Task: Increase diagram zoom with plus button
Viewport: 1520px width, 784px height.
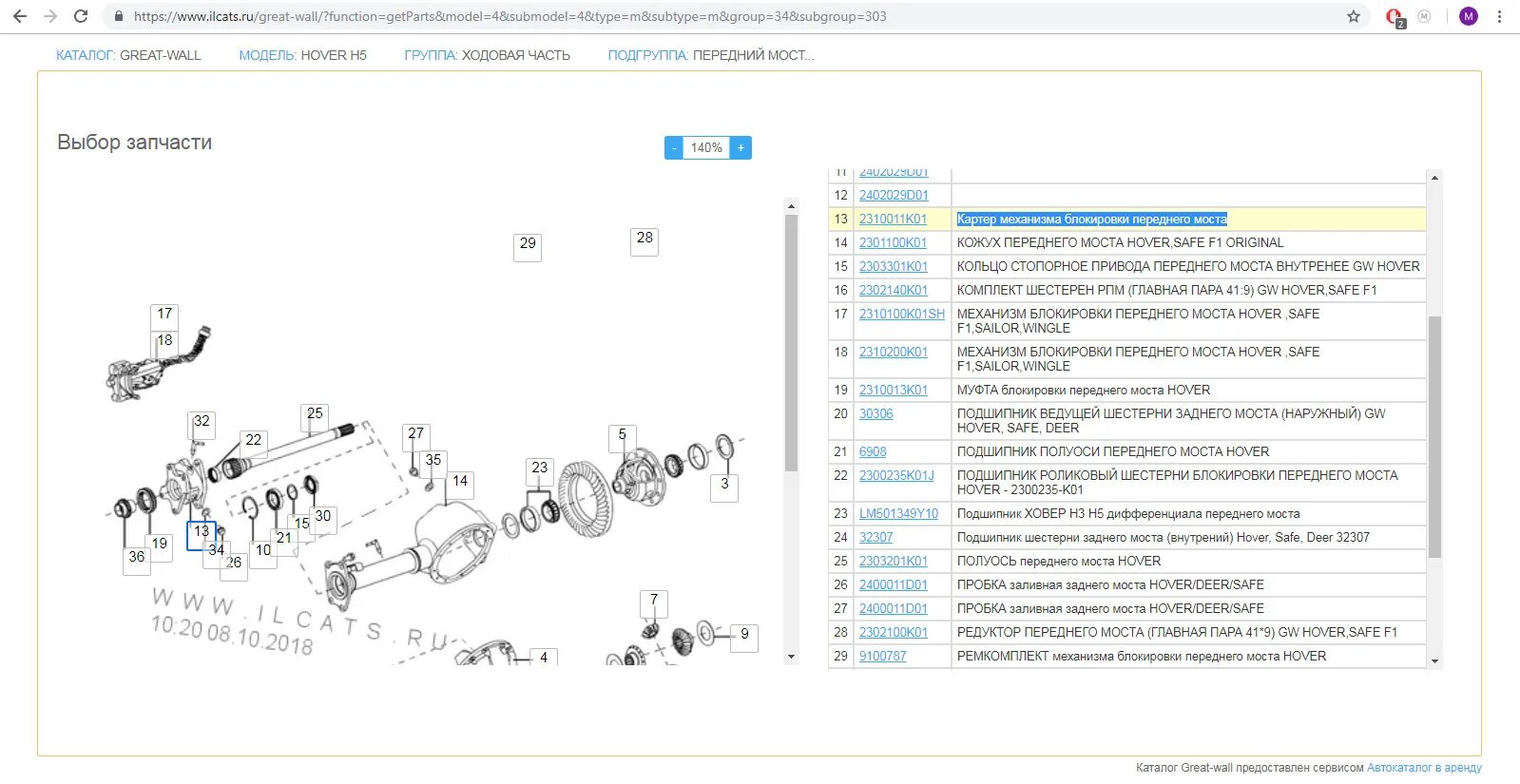Action: click(741, 147)
